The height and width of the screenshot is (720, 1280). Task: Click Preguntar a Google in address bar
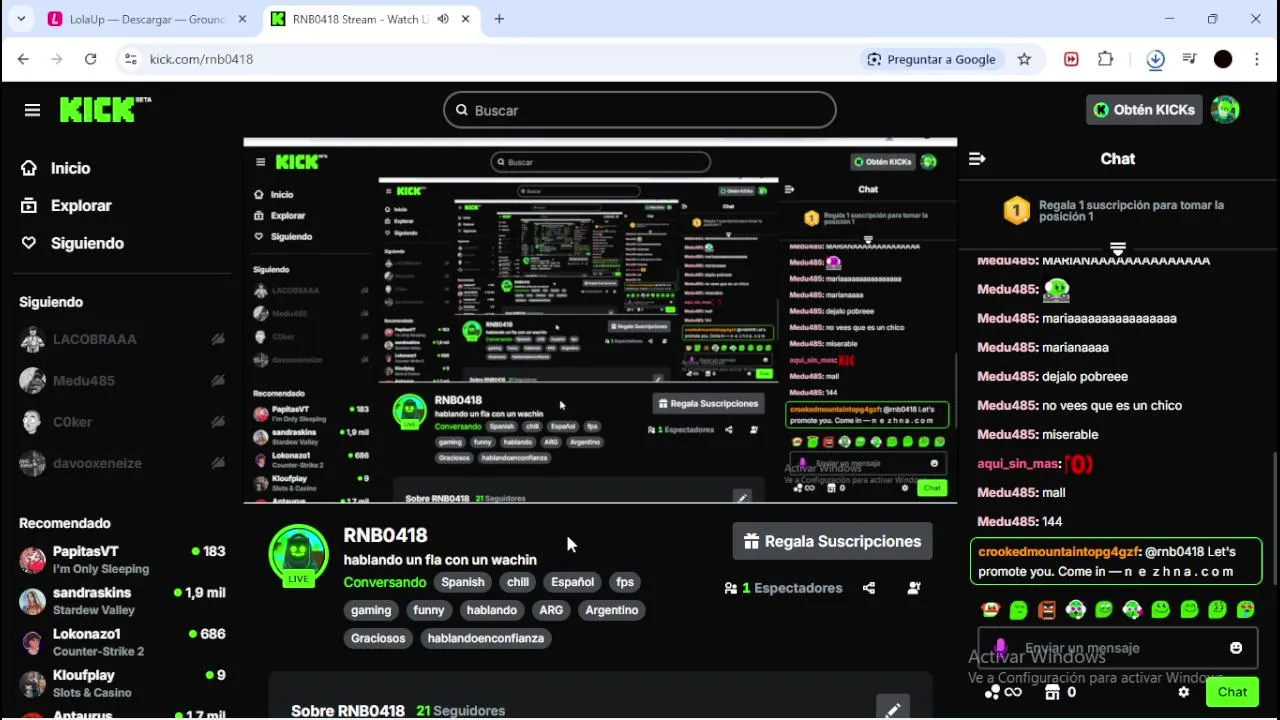(x=931, y=59)
